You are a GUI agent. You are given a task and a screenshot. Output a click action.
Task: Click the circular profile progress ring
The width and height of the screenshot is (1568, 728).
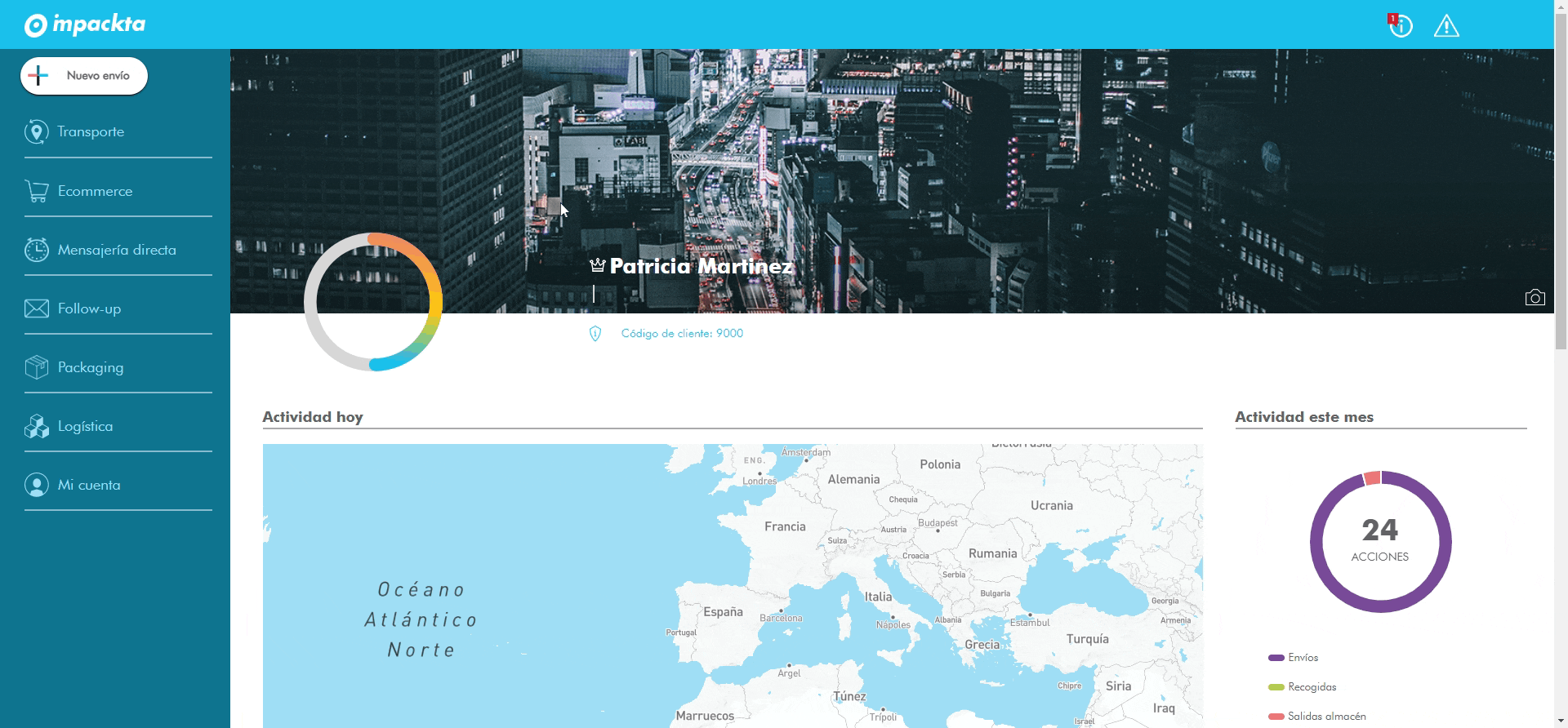pyautogui.click(x=373, y=302)
